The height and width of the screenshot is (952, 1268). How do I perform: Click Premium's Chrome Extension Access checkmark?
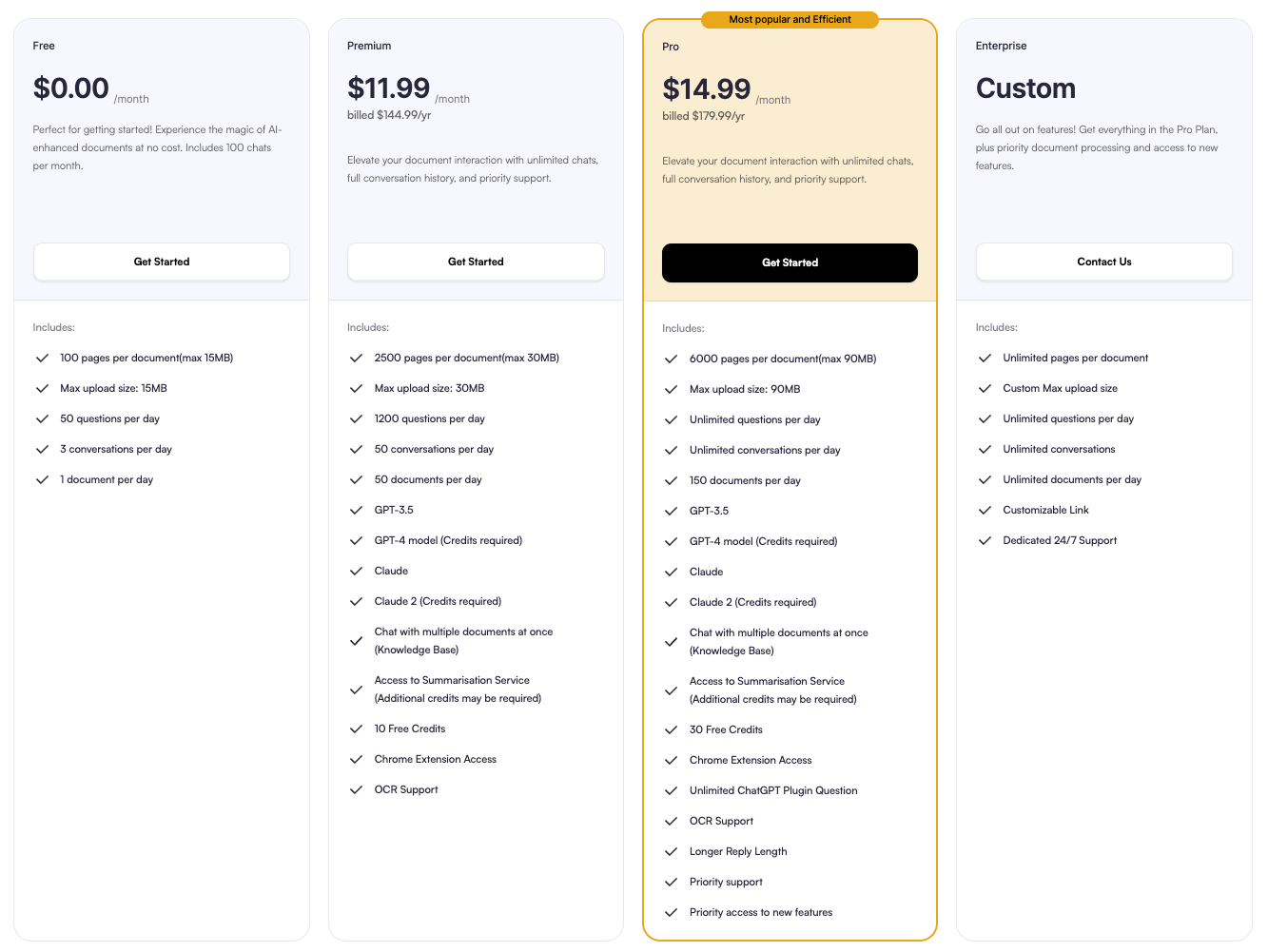pyautogui.click(x=356, y=759)
